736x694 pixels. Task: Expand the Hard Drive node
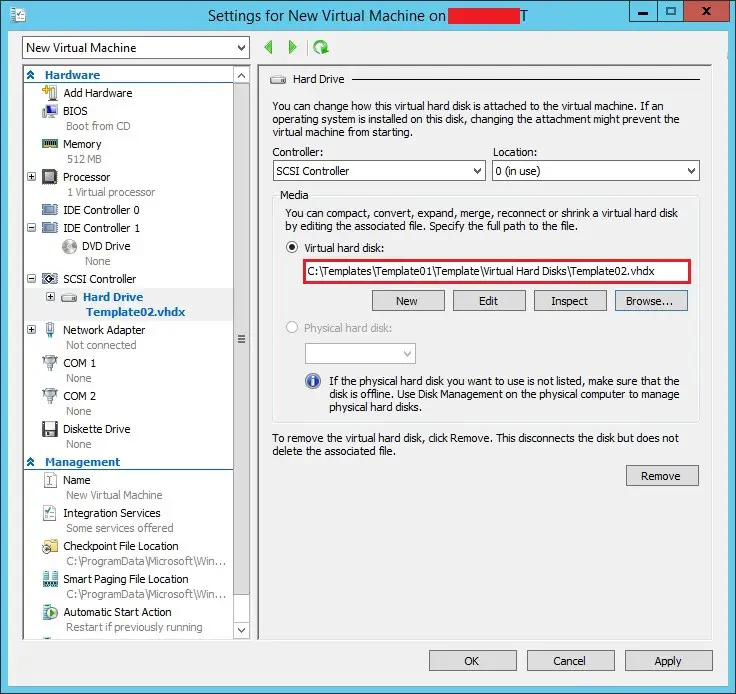[x=51, y=297]
